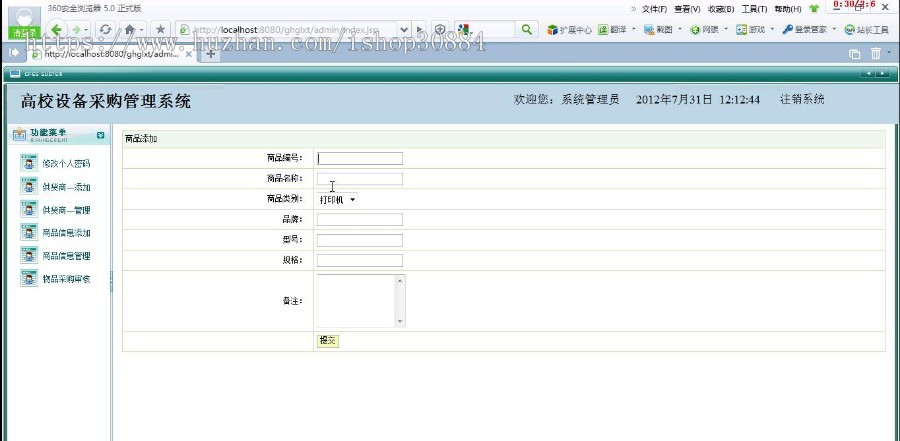Screen dimensions: 900x441
Task: Open the 登录管家 login manager
Action: (x=805, y=29)
